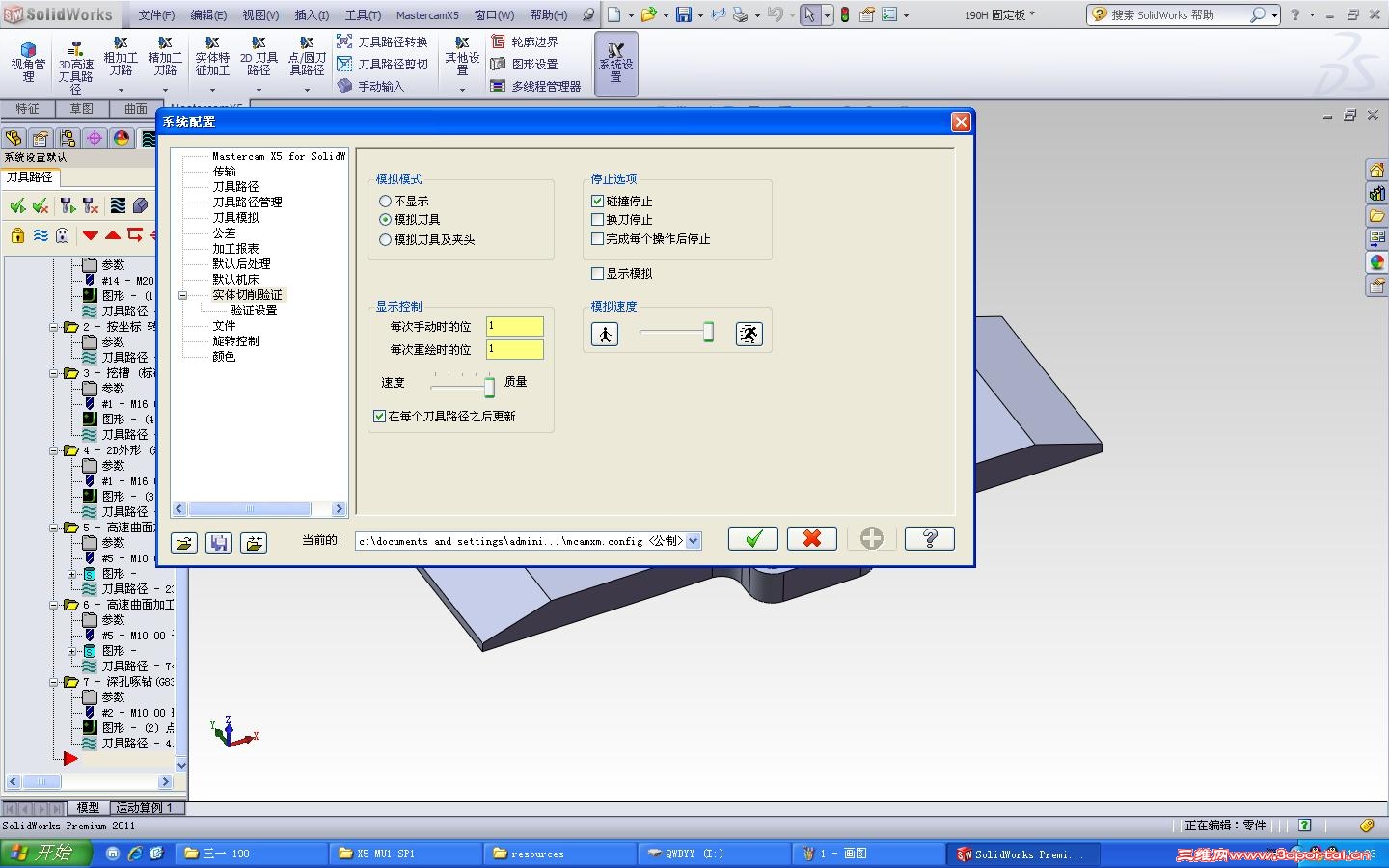
Task: Click the 每次手动时的位 input field
Action: [515, 326]
